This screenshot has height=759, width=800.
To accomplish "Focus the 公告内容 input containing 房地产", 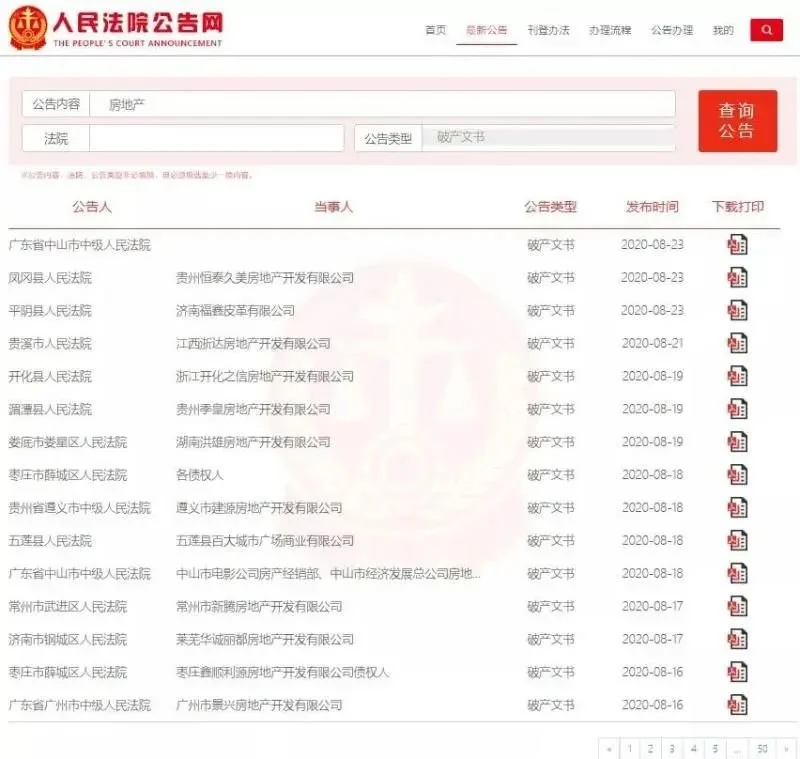I will point(382,104).
